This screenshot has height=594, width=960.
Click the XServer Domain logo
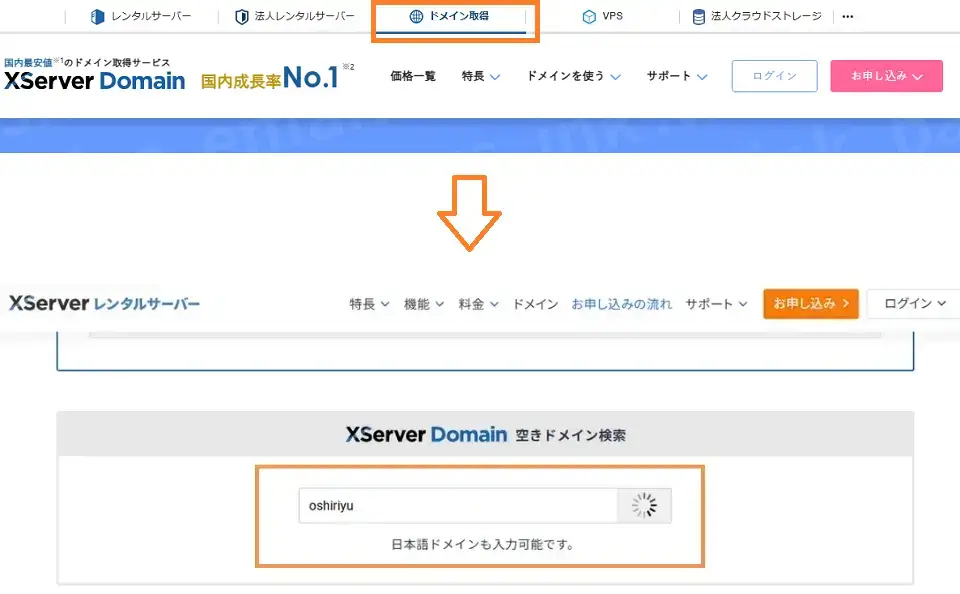[95, 82]
